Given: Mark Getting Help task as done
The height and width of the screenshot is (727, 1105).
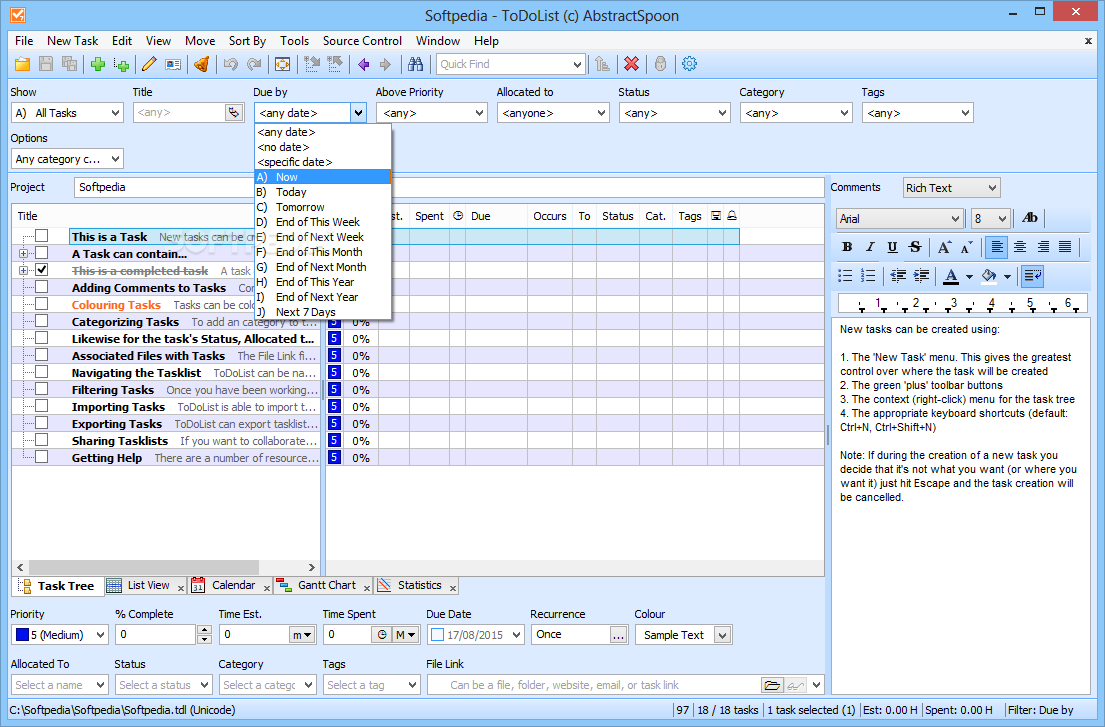Looking at the screenshot, I should [x=41, y=457].
